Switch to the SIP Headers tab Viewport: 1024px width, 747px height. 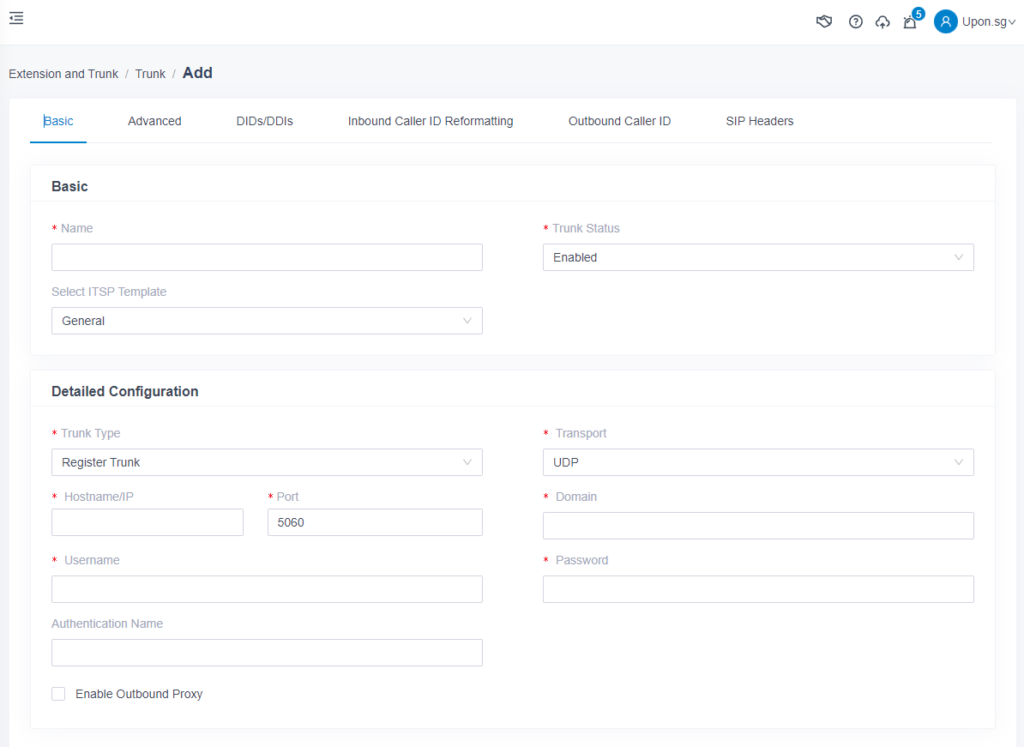759,120
